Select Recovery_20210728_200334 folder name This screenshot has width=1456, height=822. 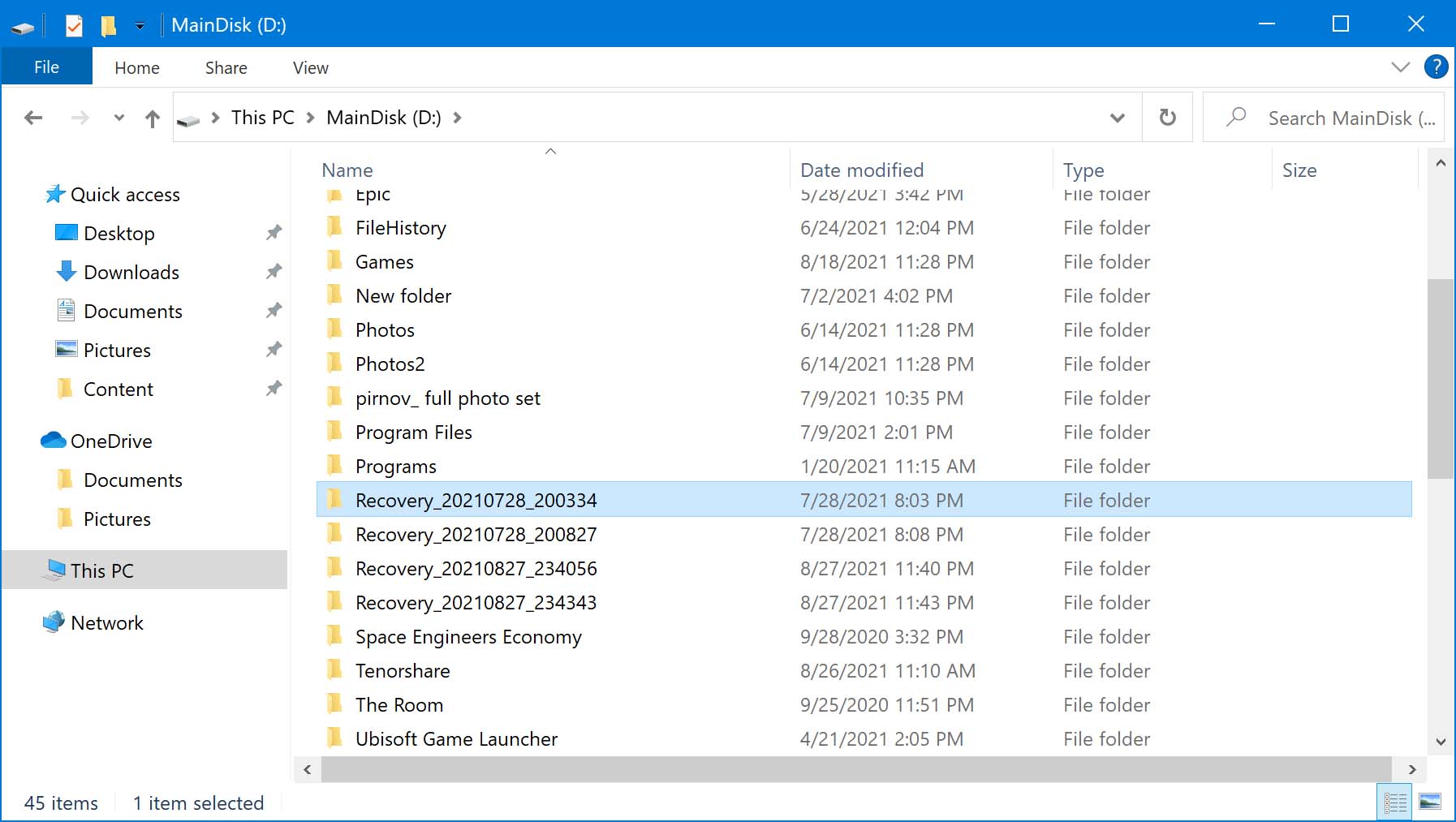tap(476, 501)
